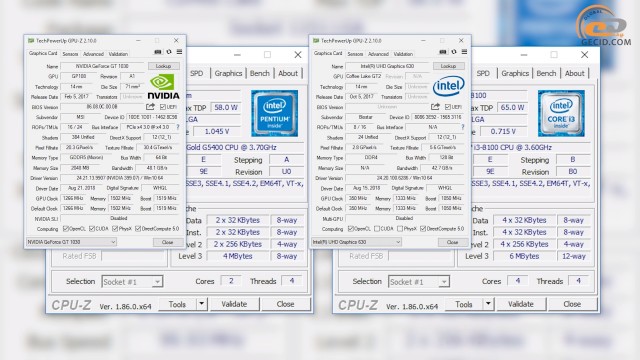Click refresh icon in NVIDIA GPU-Z window
640x360 pixels.
[169, 52]
